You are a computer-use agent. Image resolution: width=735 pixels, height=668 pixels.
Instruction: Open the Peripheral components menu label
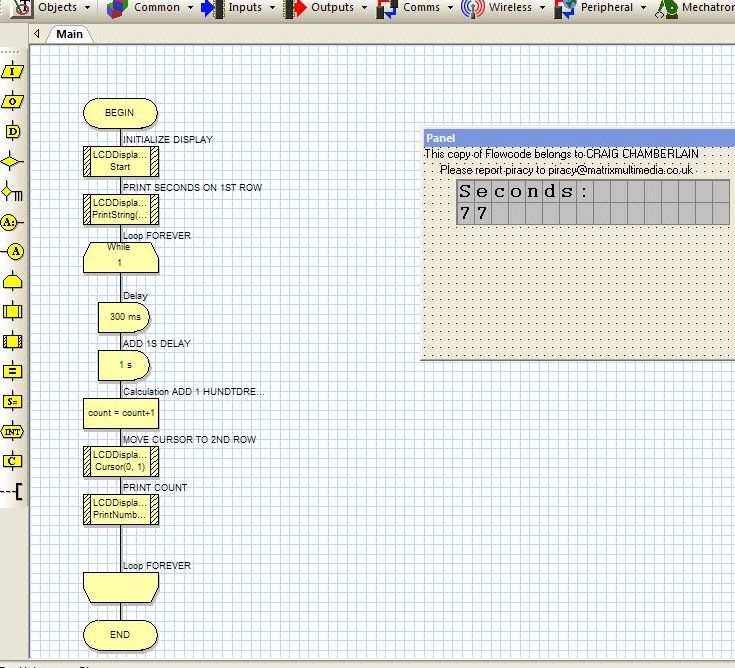point(607,7)
